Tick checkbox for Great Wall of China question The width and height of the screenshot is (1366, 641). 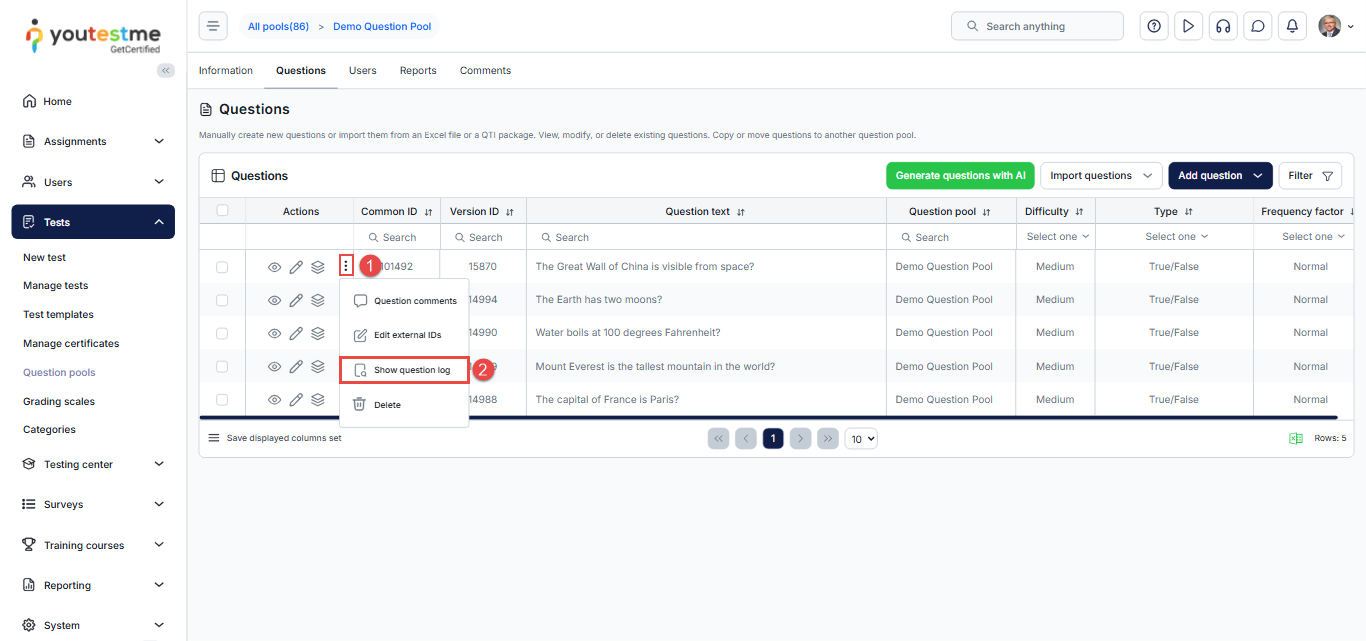[x=222, y=267]
